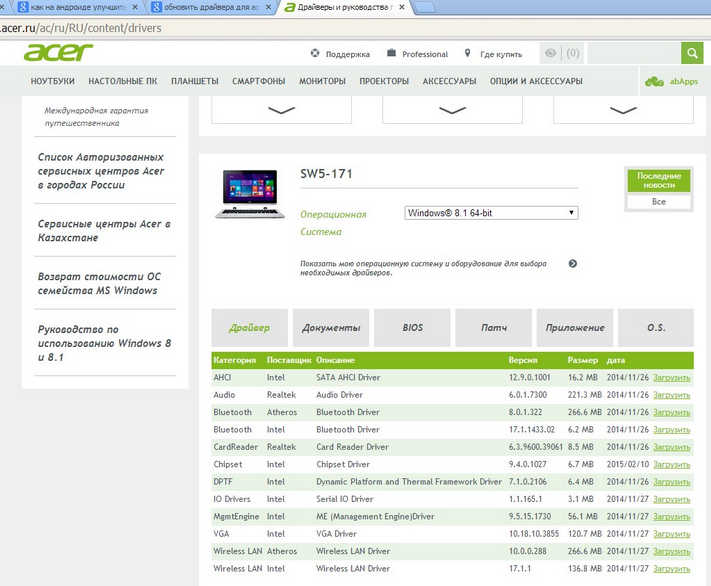This screenshot has height=586, width=711.
Task: Download the Atheros Wireless LAN Driver
Action: (672, 551)
